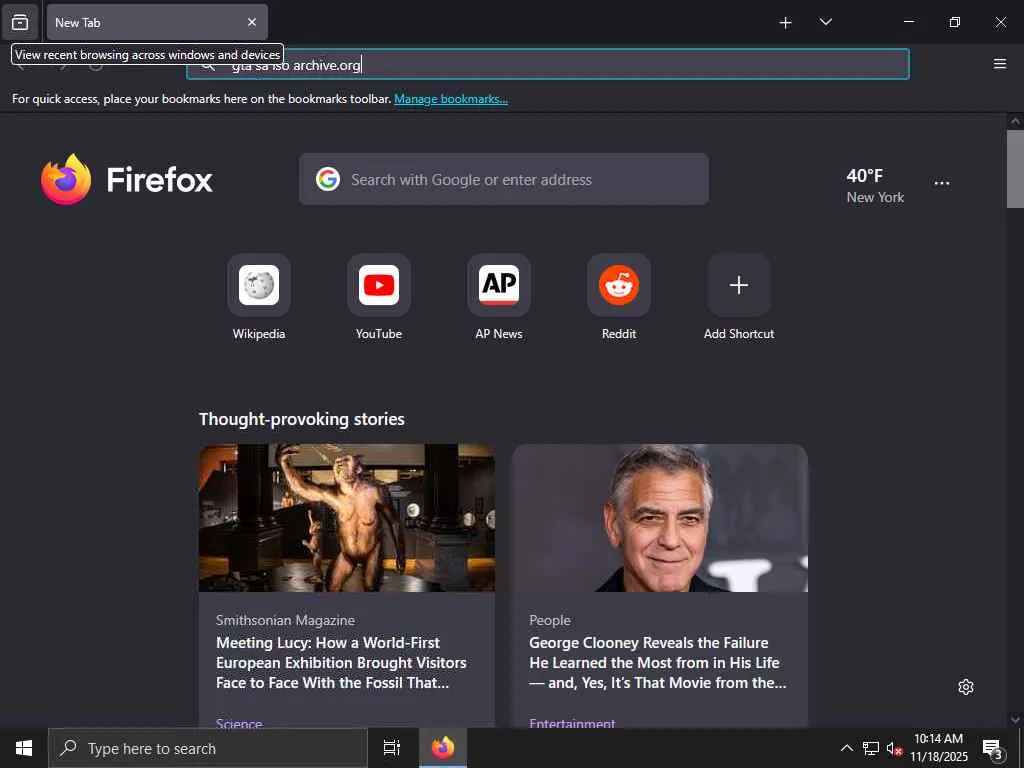Image resolution: width=1024 pixels, height=768 pixels.
Task: Open the AP News shortcut tile
Action: (x=499, y=297)
